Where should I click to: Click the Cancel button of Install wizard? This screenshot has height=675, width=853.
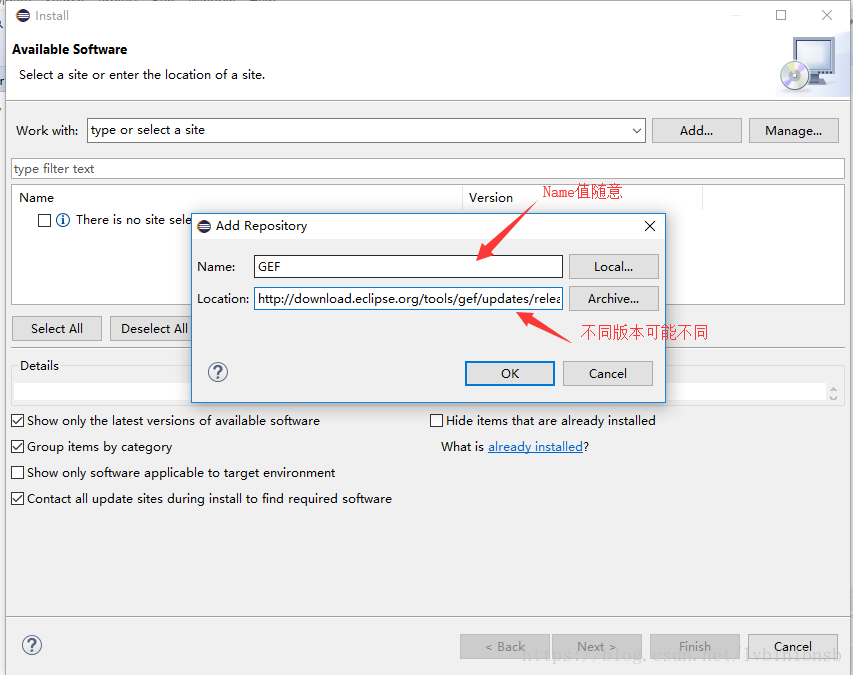(793, 646)
